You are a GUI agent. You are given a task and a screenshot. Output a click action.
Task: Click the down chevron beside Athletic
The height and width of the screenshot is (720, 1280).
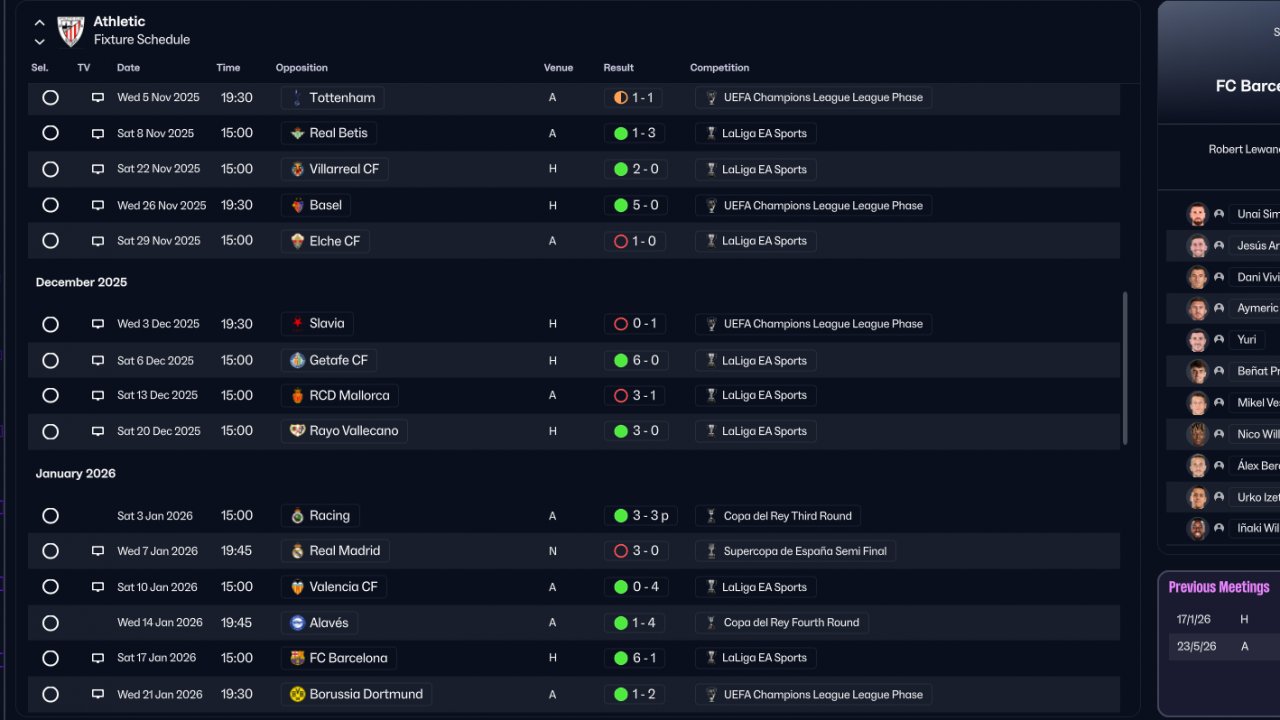pyautogui.click(x=40, y=41)
